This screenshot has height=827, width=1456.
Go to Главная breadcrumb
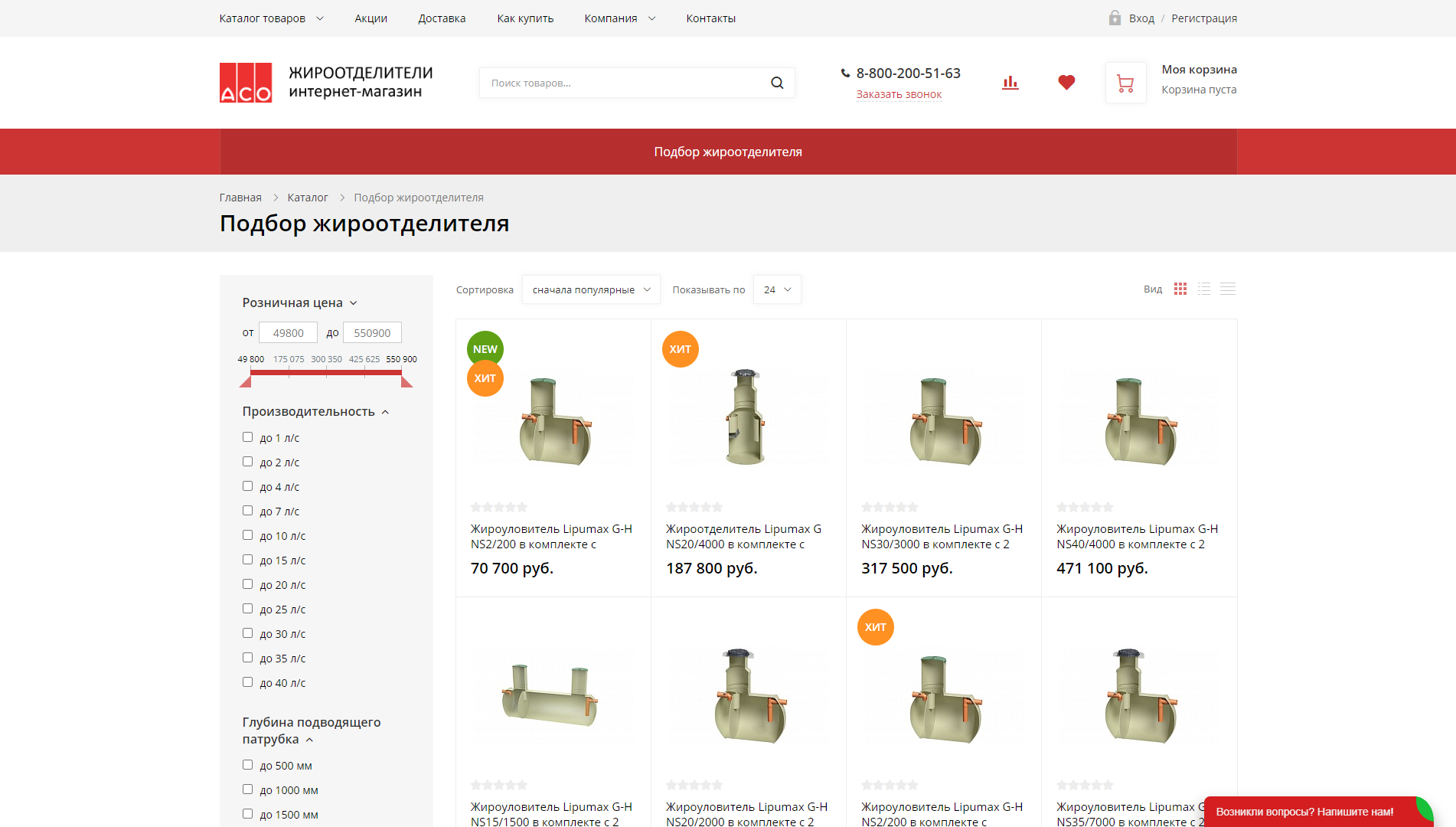coord(240,198)
